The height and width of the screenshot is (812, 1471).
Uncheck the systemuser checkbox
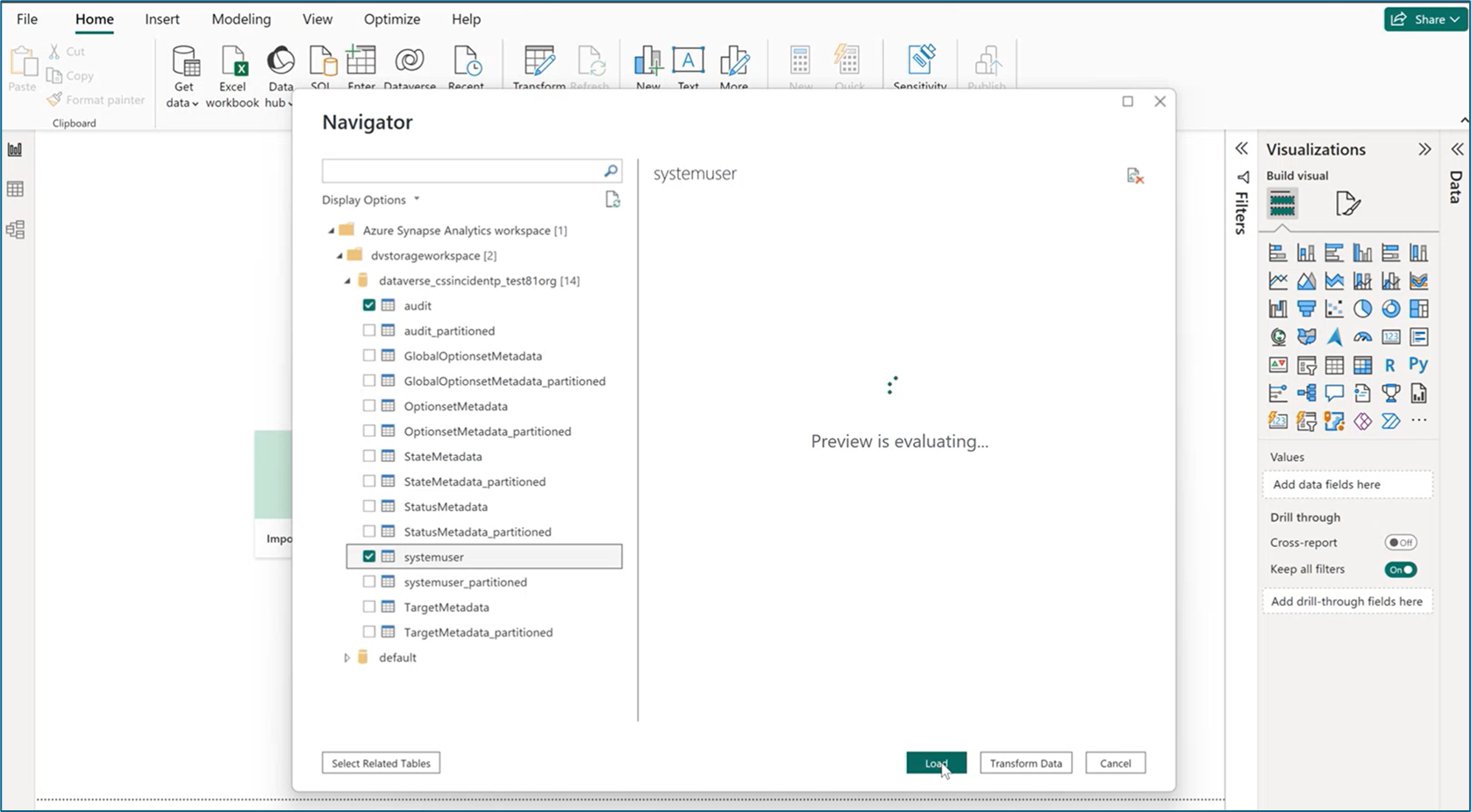tap(369, 556)
